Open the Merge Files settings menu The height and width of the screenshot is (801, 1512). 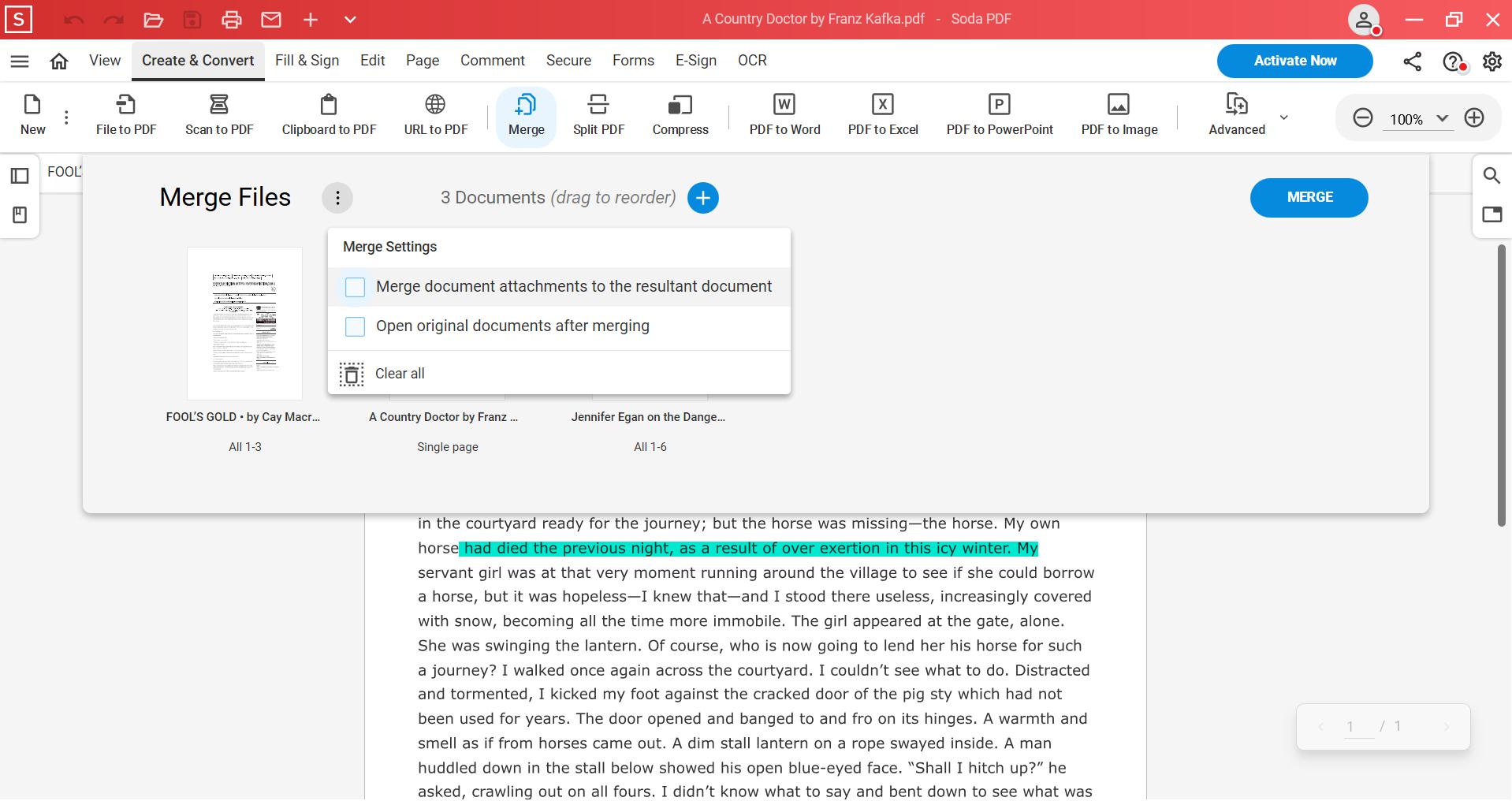coord(337,198)
